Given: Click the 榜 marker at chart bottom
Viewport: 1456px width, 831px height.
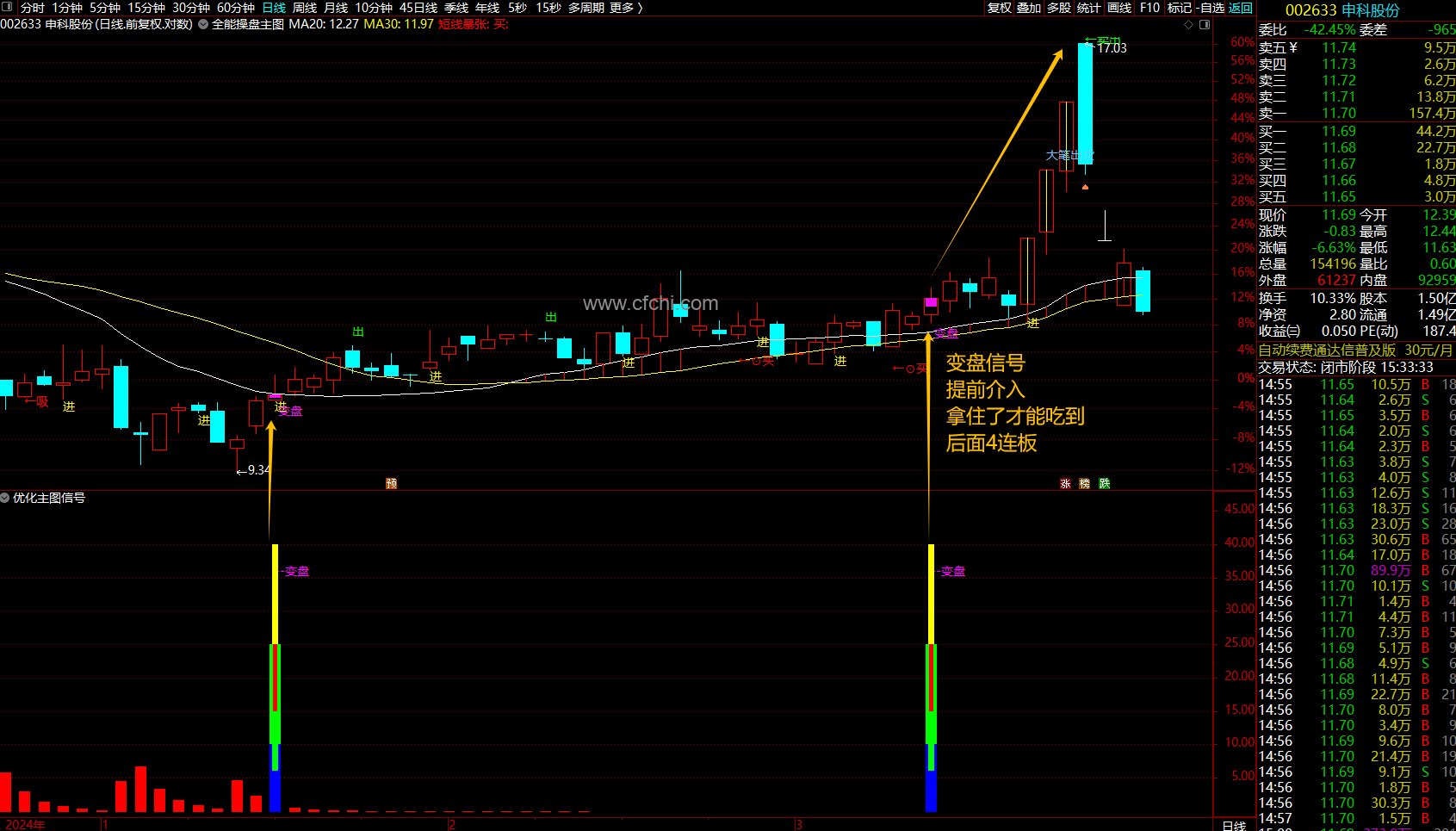Looking at the screenshot, I should [1085, 484].
